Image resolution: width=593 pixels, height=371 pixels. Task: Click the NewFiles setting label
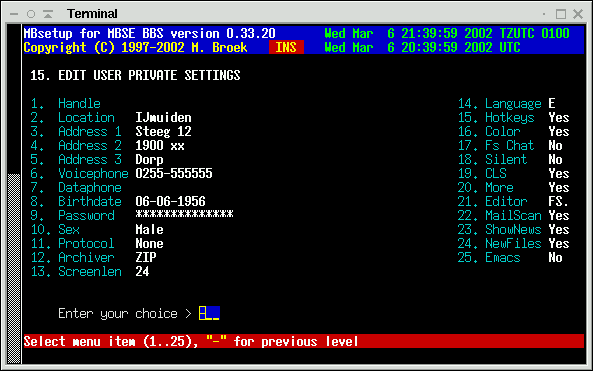514,243
